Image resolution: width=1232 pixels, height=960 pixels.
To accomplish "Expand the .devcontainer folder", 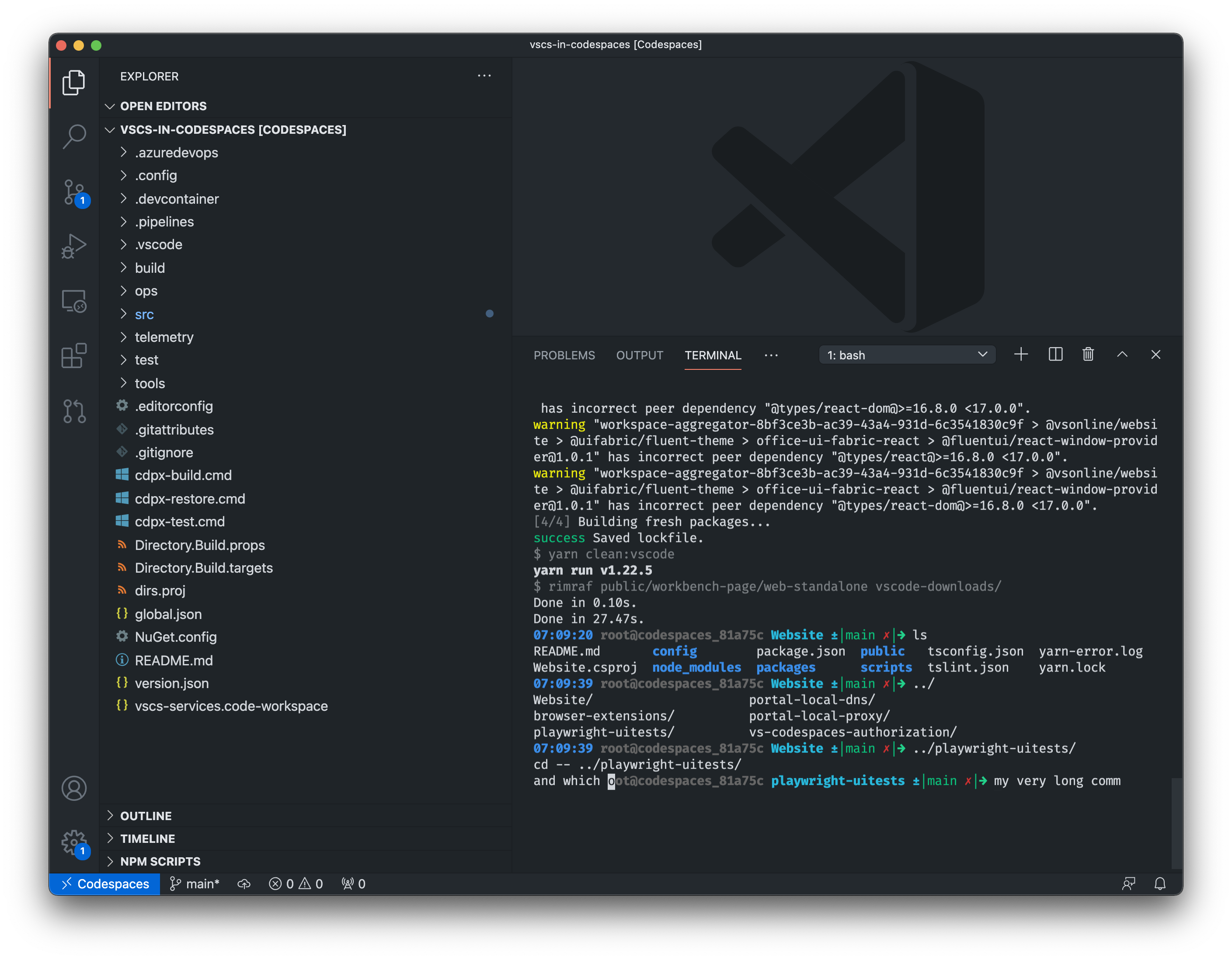I will coord(177,198).
